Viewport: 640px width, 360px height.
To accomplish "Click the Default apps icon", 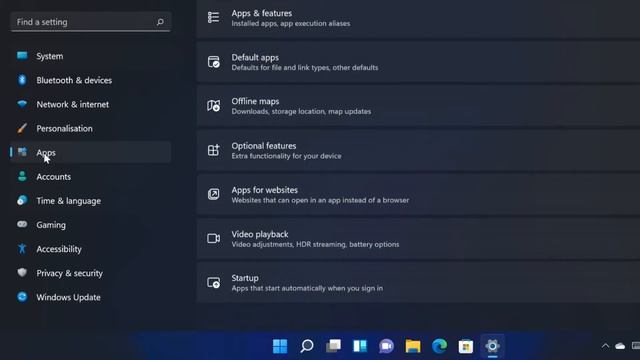I will click(x=213, y=62).
